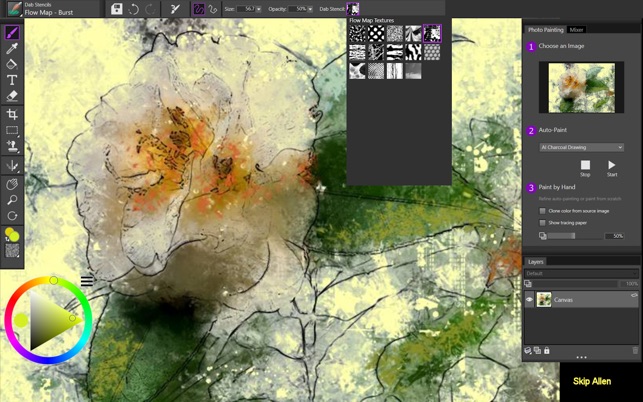The image size is (643, 402).
Task: Click the Save disk icon in the top bar
Action: [117, 9]
